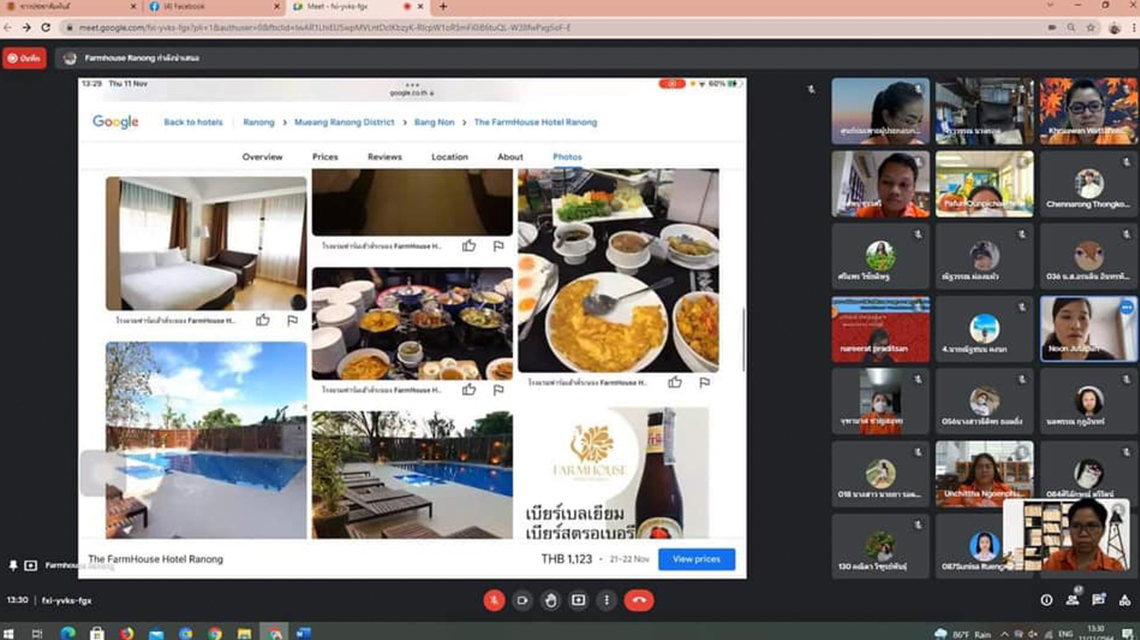Open Microsoft Edge from the taskbar
The width and height of the screenshot is (1140, 640).
[68, 633]
